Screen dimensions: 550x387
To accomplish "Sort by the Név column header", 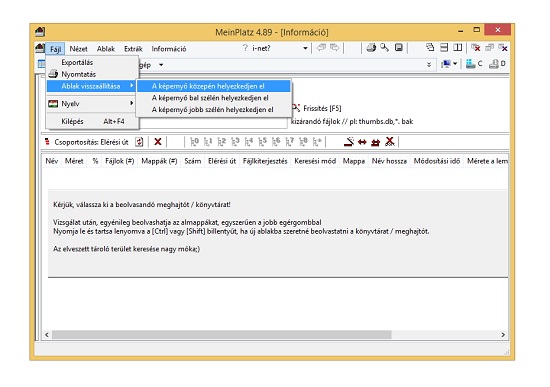I will point(52,161).
